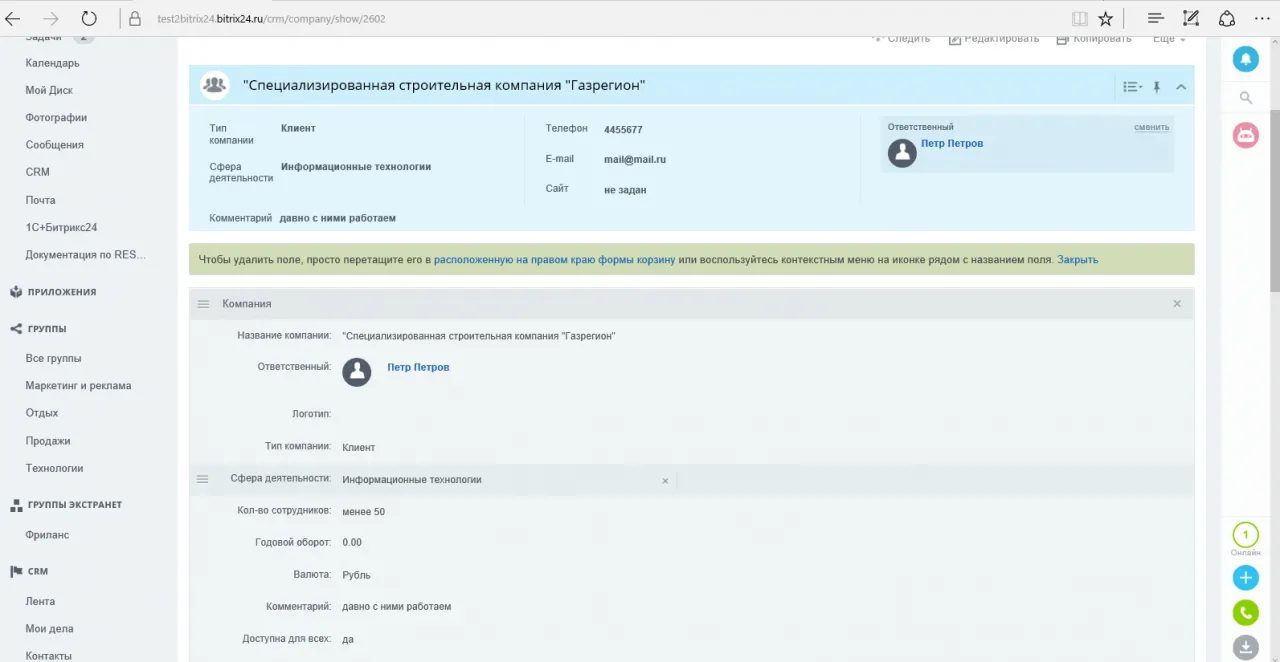Open CRM in the left sidebar
Screen dimensions: 1280x662
[38, 172]
